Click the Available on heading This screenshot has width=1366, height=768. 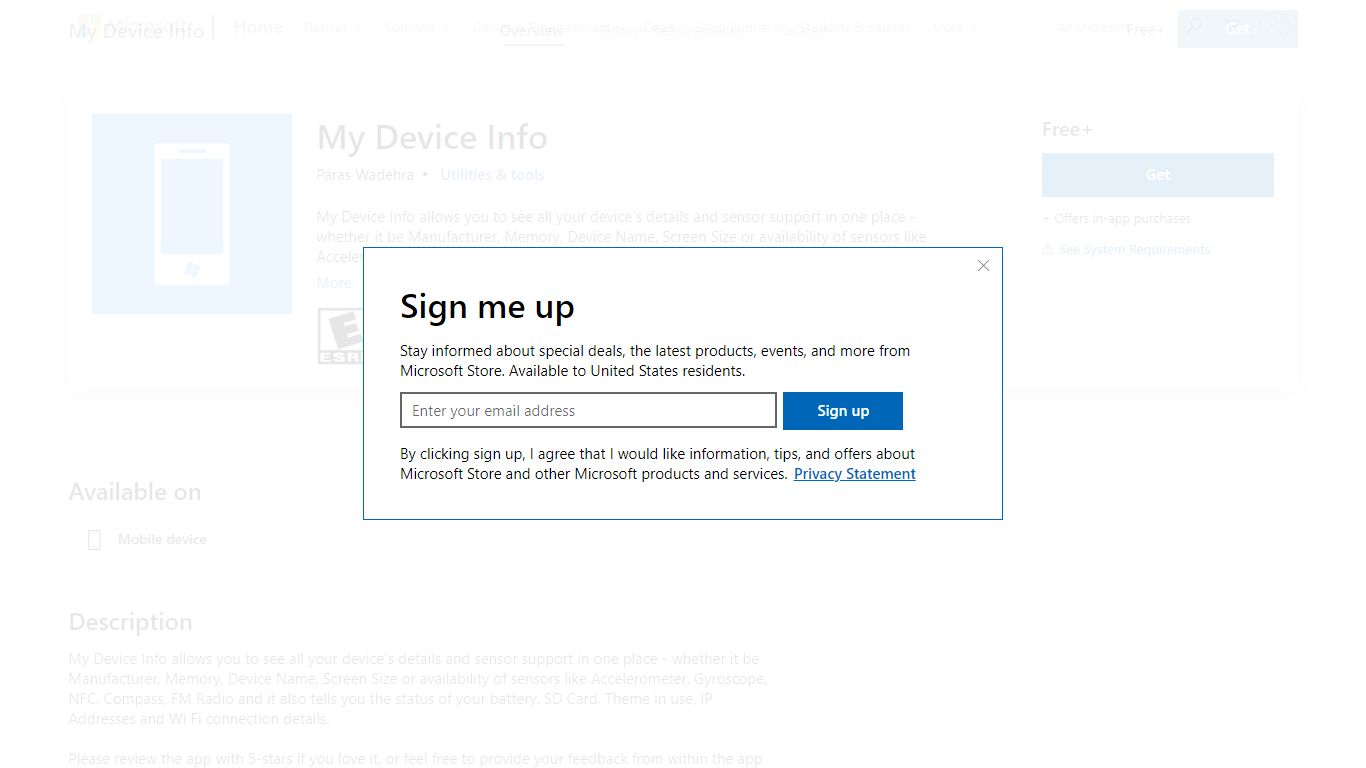click(x=135, y=492)
